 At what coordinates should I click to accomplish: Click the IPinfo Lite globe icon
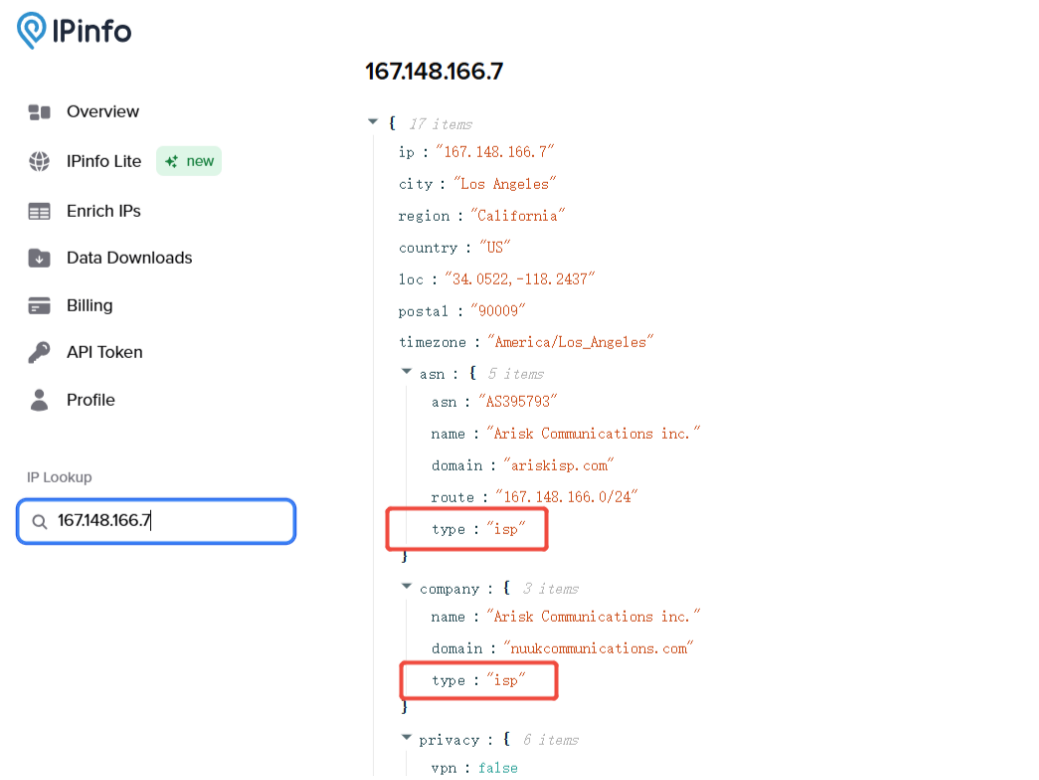point(38,161)
